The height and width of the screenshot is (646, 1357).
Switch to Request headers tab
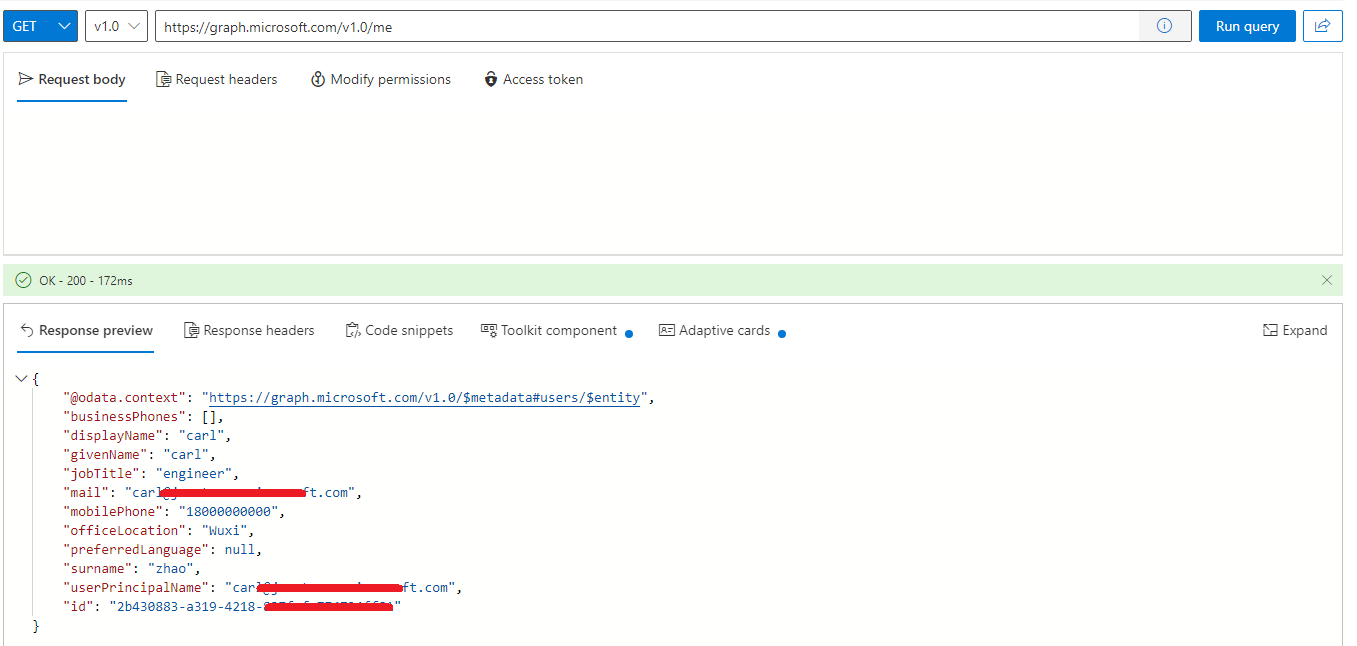(217, 79)
